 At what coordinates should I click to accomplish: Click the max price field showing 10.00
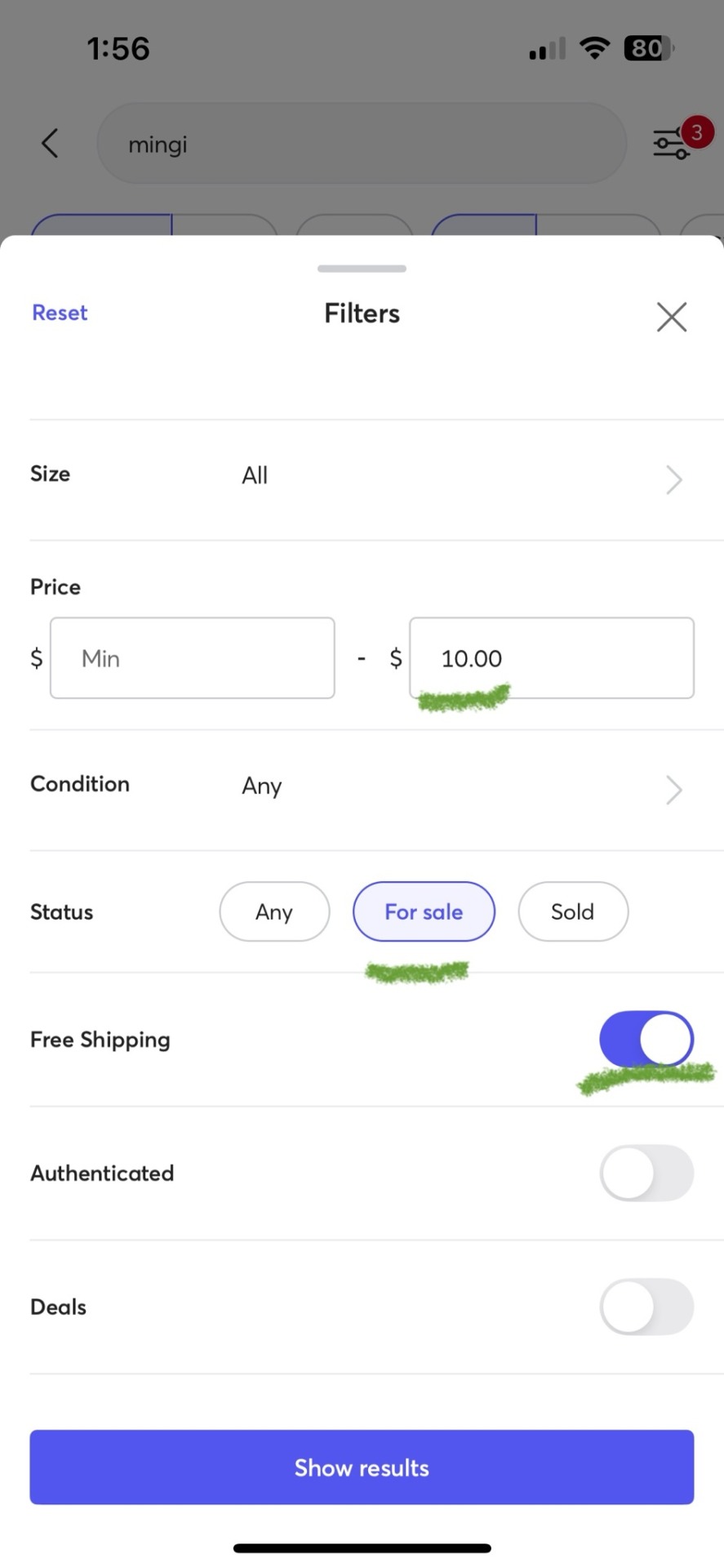click(552, 658)
